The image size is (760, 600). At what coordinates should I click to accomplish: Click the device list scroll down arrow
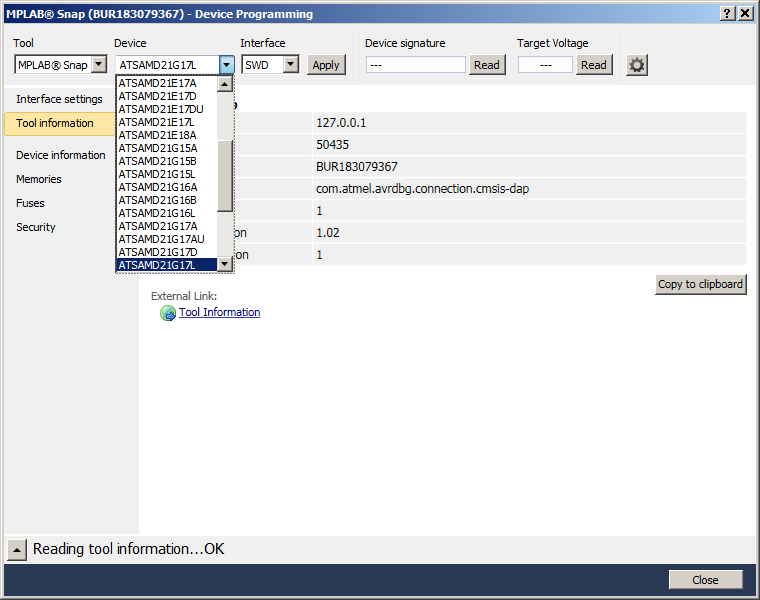[x=224, y=264]
